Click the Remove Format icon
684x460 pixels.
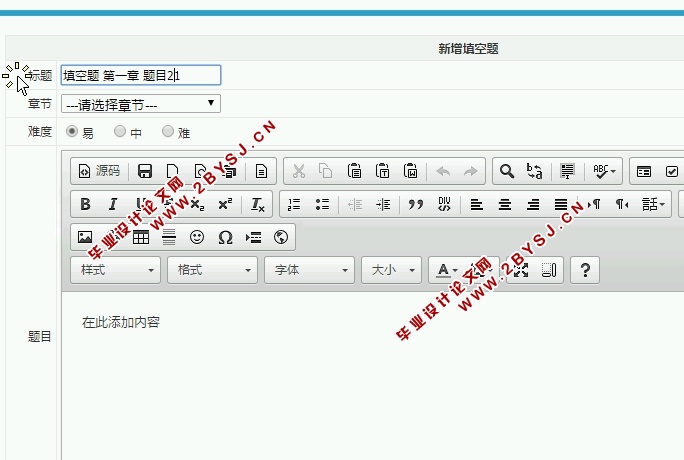pos(257,204)
